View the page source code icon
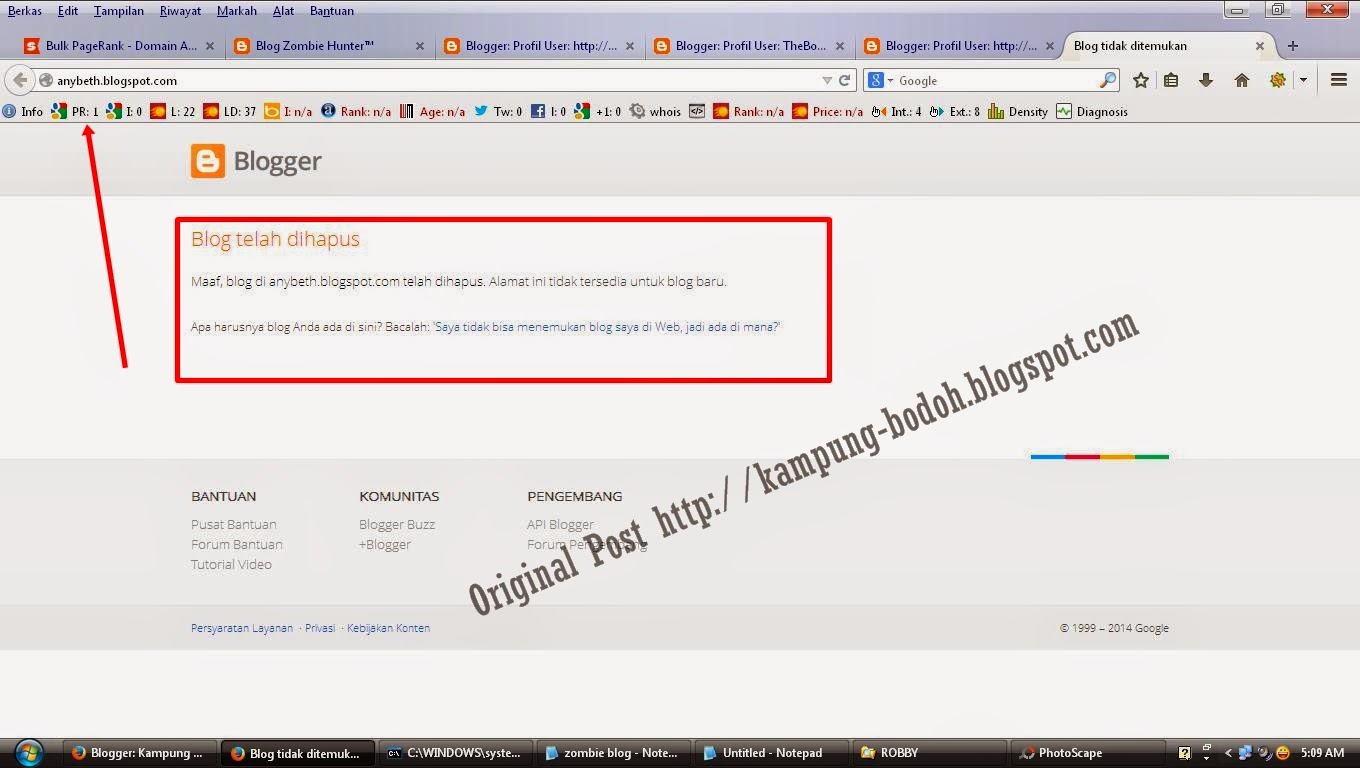 coord(697,111)
